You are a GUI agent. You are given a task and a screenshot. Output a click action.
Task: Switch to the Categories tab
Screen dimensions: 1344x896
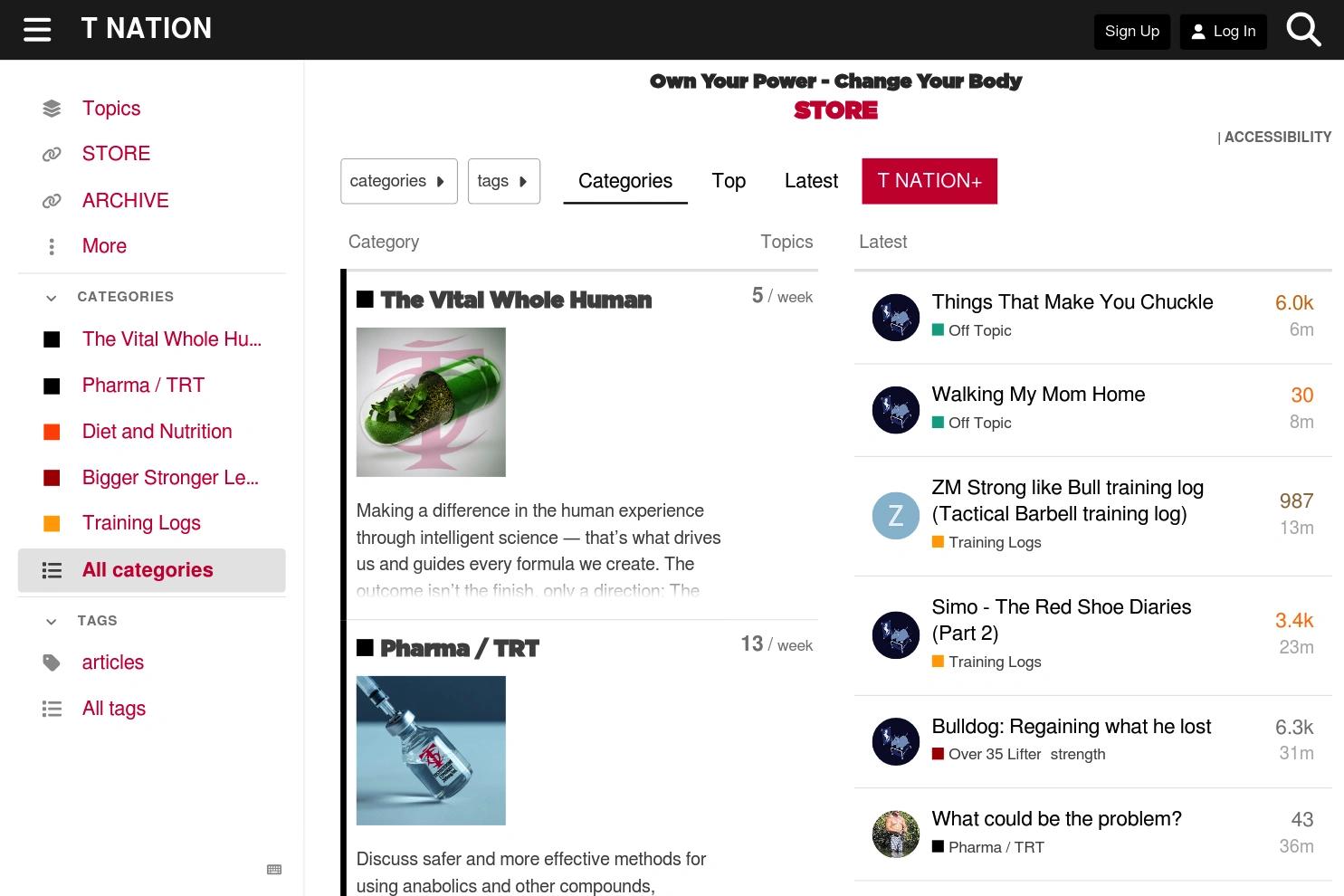tap(625, 181)
